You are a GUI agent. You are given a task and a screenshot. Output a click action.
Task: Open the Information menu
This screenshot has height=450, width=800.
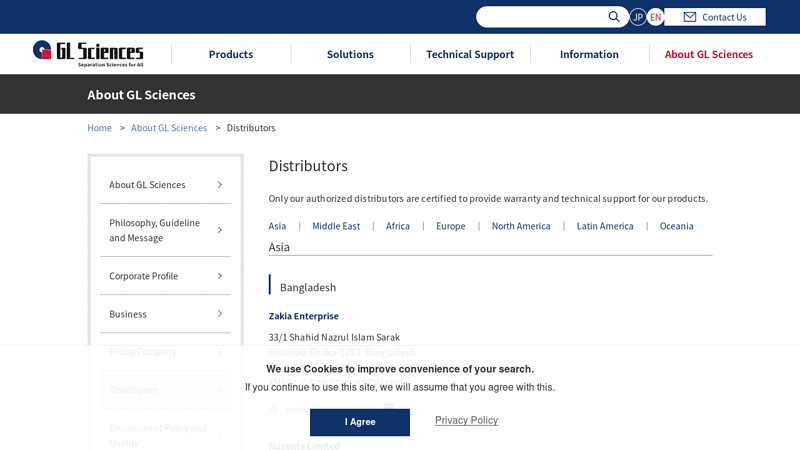pos(589,54)
